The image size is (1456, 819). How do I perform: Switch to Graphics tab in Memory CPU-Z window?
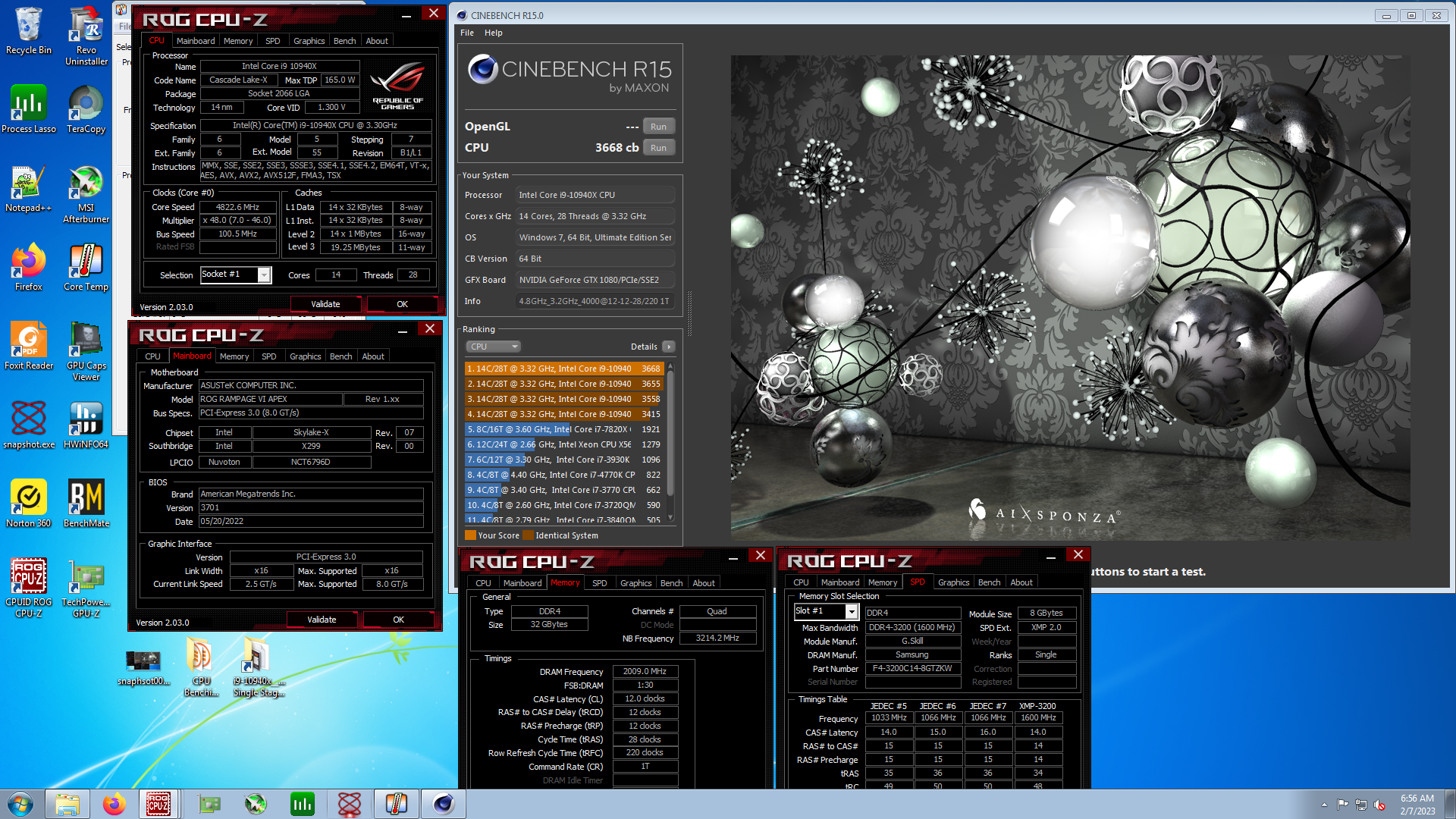[x=635, y=583]
